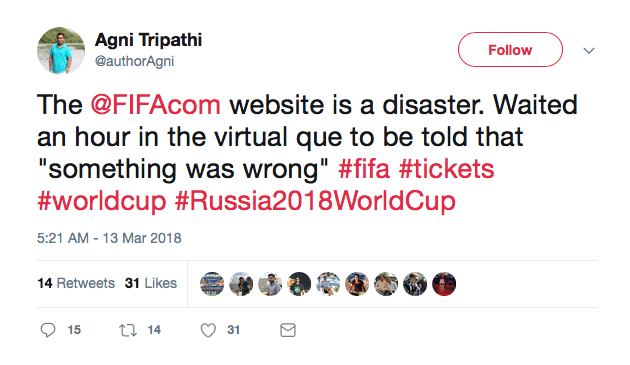Like the tweet with heart icon
This screenshot has width=630, height=365.
(x=208, y=330)
